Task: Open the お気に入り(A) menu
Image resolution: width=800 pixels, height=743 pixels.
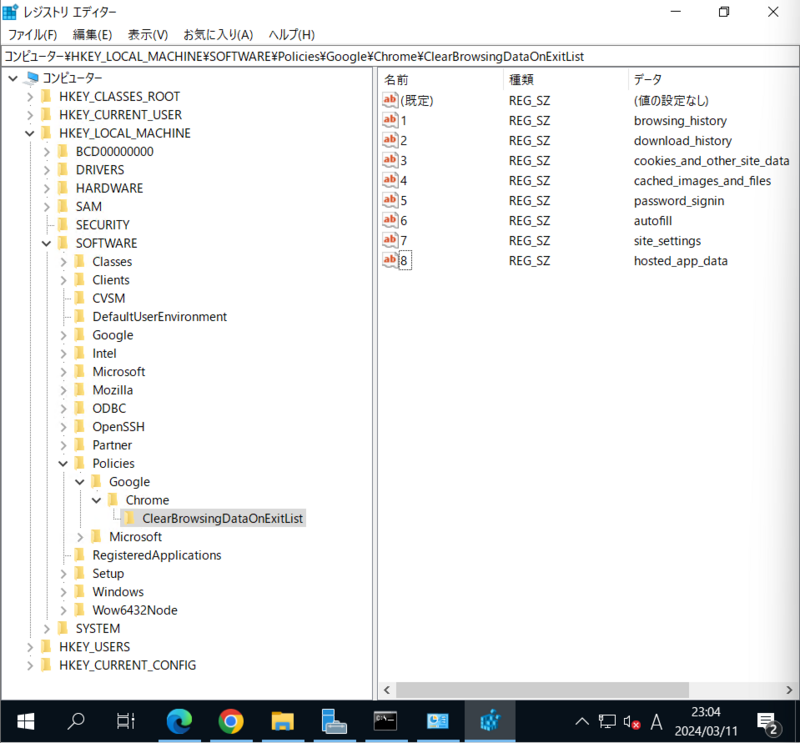Action: point(218,35)
